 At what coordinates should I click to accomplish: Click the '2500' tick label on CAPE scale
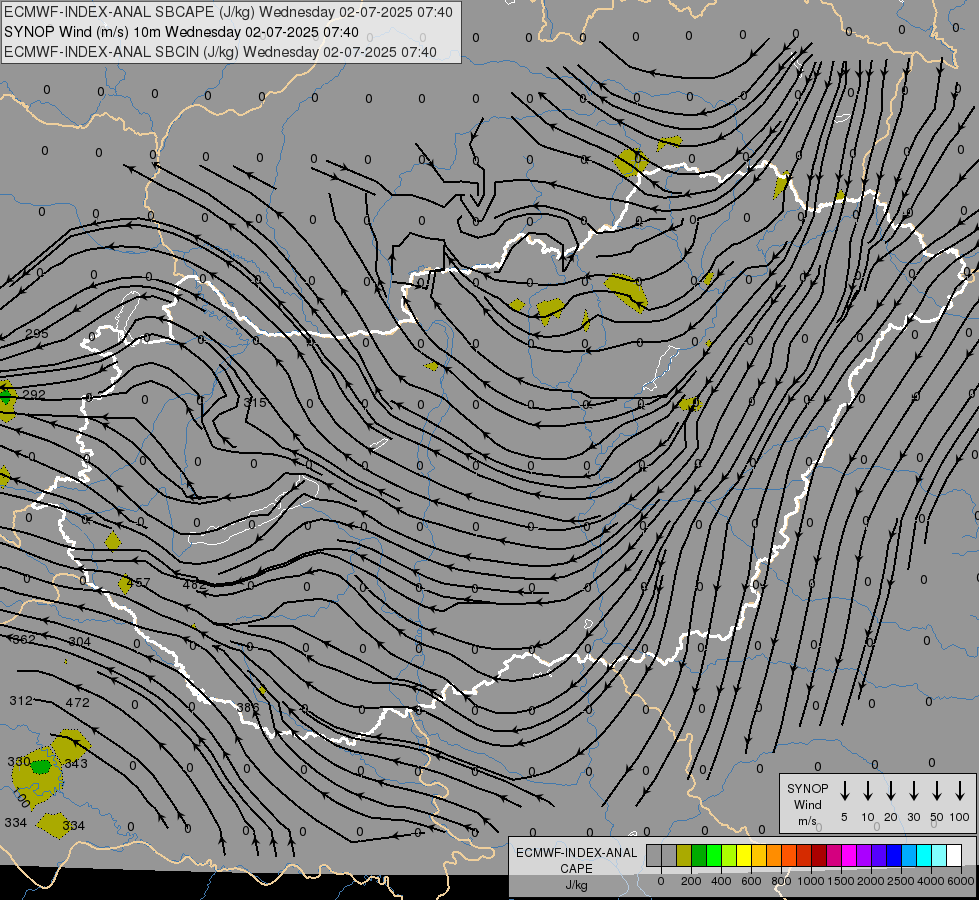900,881
